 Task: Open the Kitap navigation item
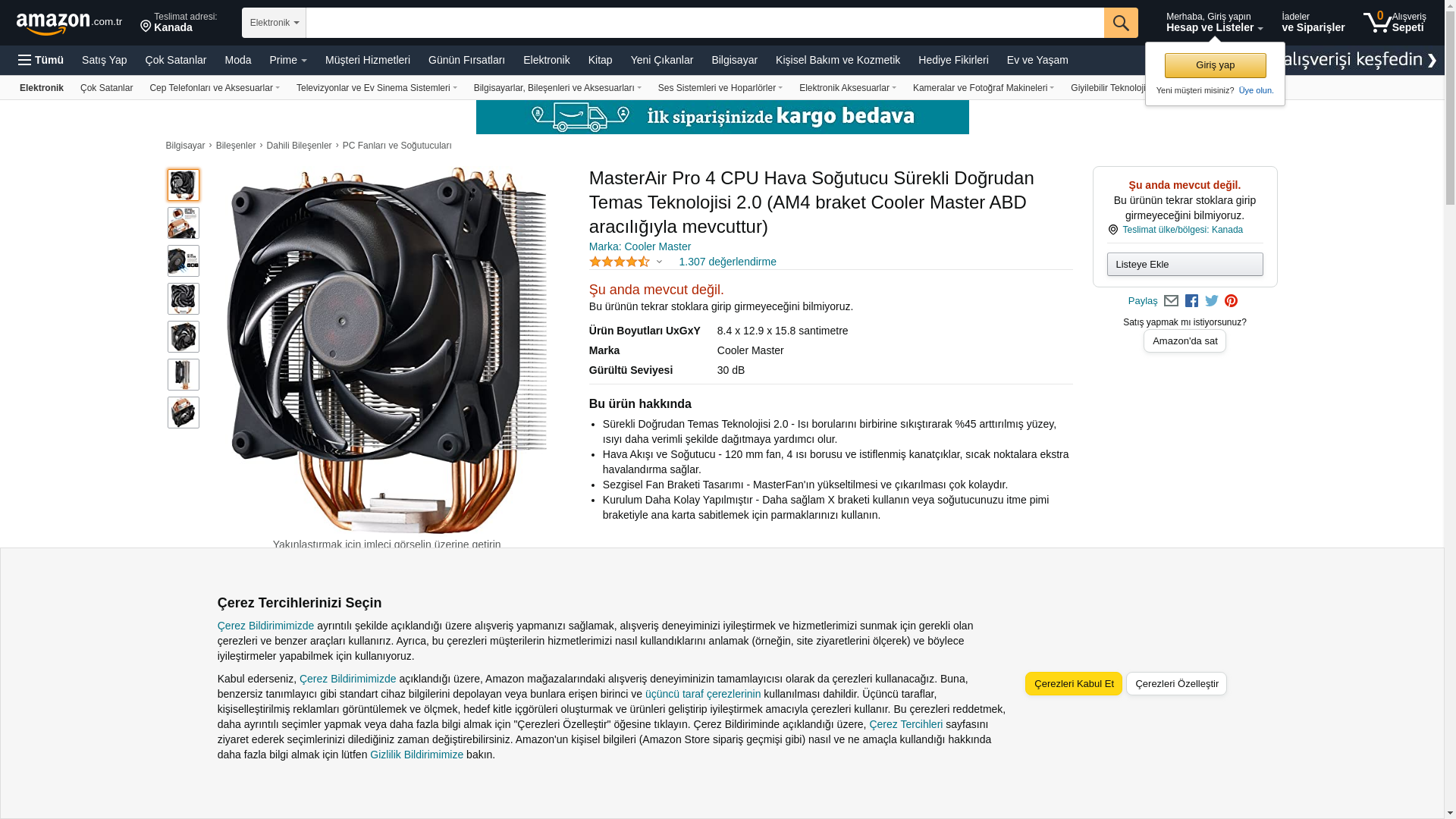[600, 60]
